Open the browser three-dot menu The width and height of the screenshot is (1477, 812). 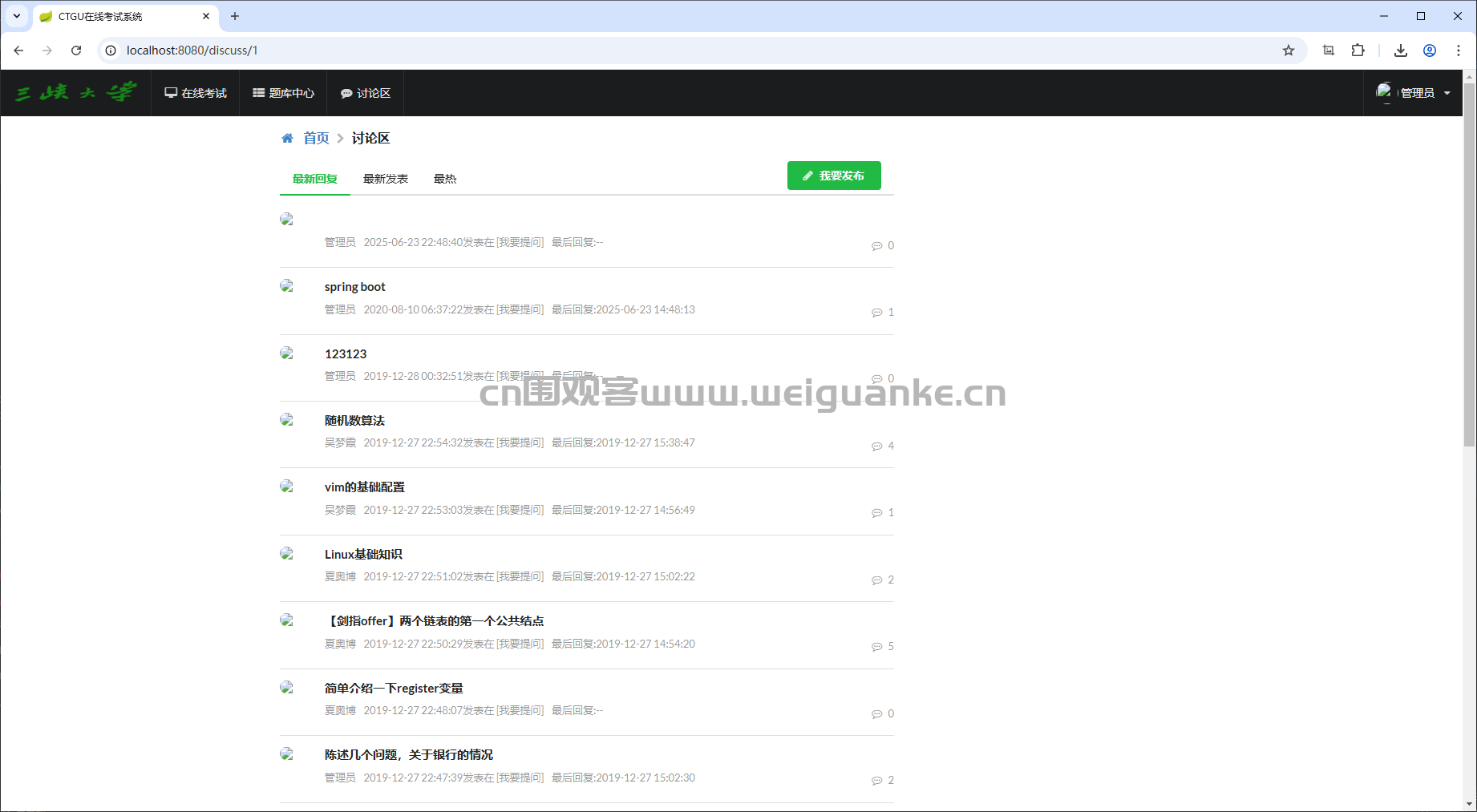(1459, 50)
